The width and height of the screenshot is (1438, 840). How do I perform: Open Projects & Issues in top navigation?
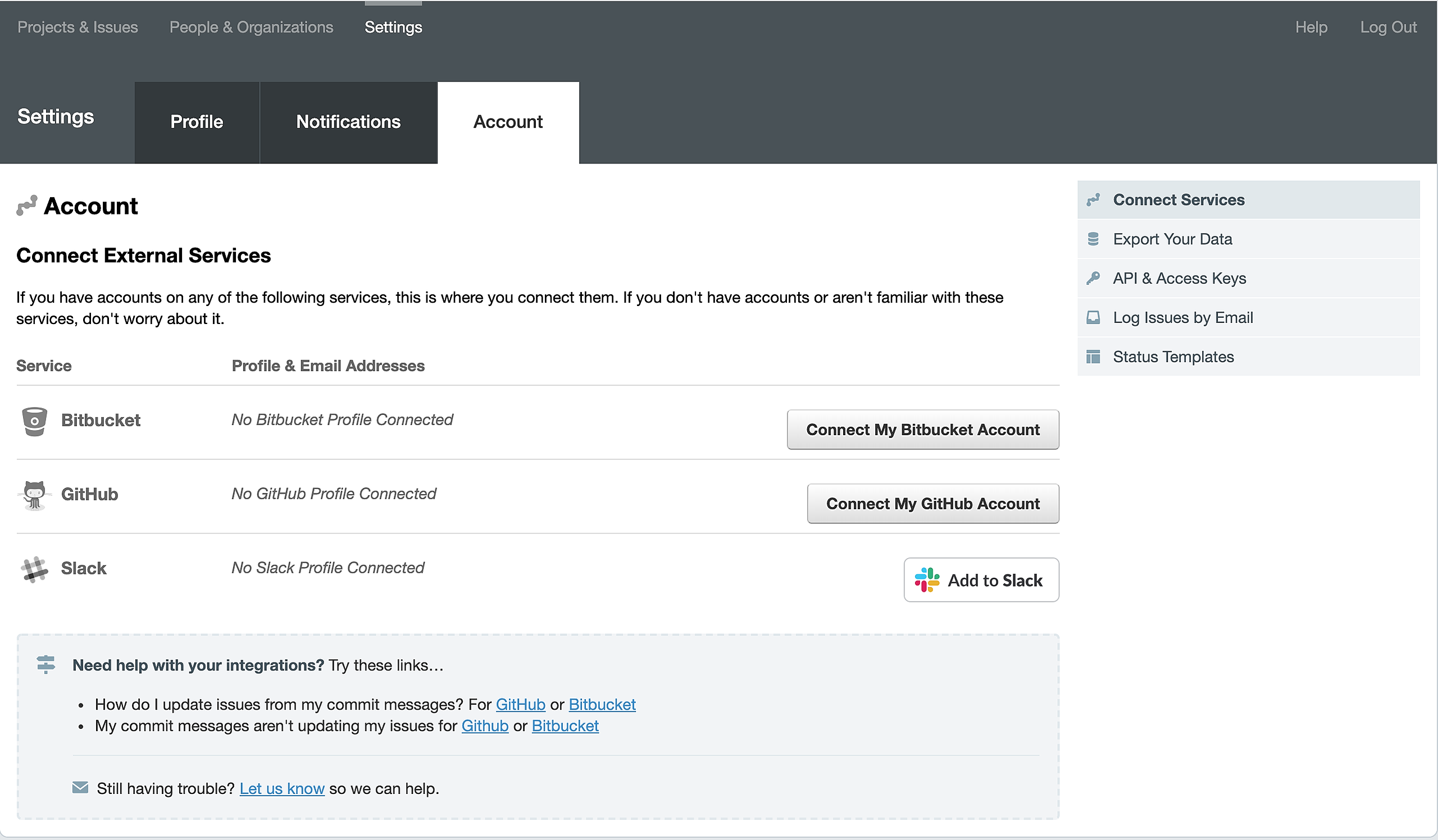[x=78, y=28]
